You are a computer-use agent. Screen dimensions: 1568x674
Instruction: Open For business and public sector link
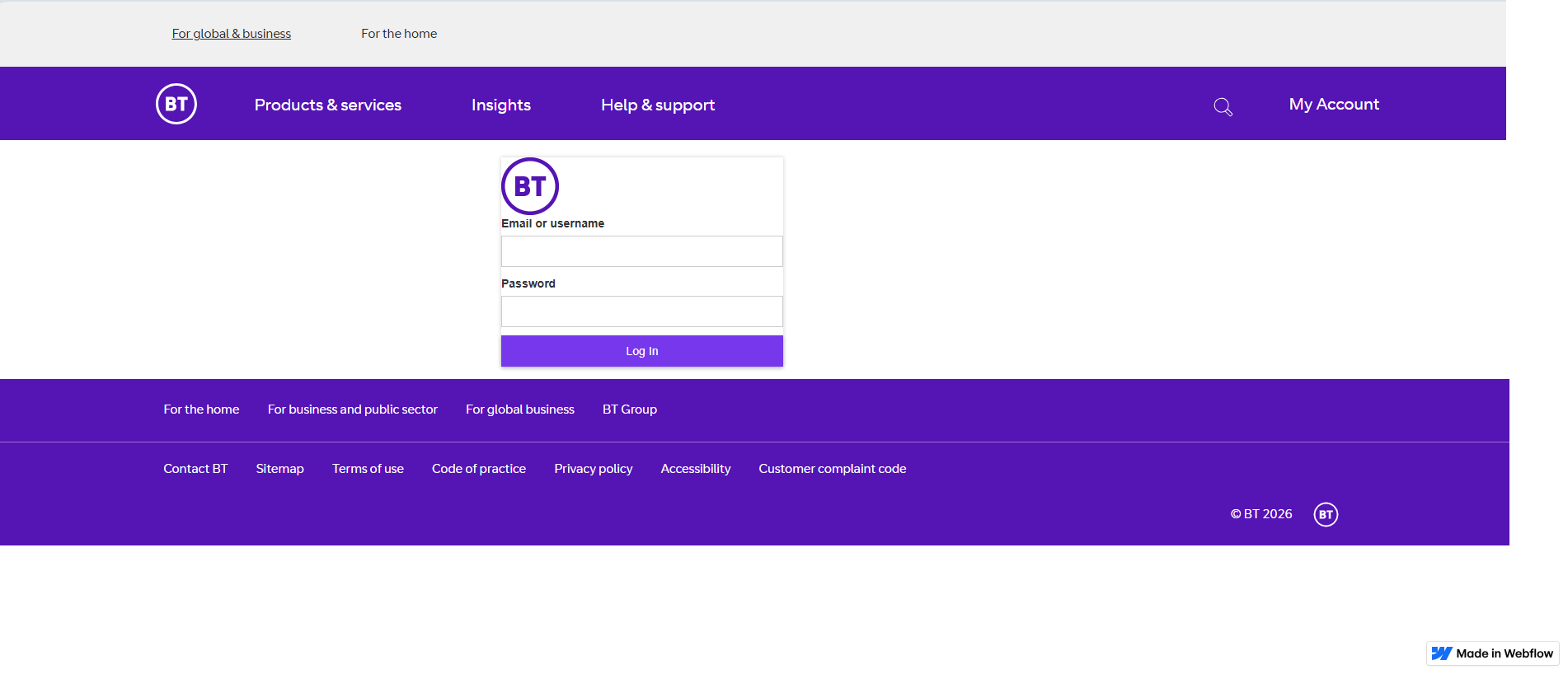click(353, 410)
